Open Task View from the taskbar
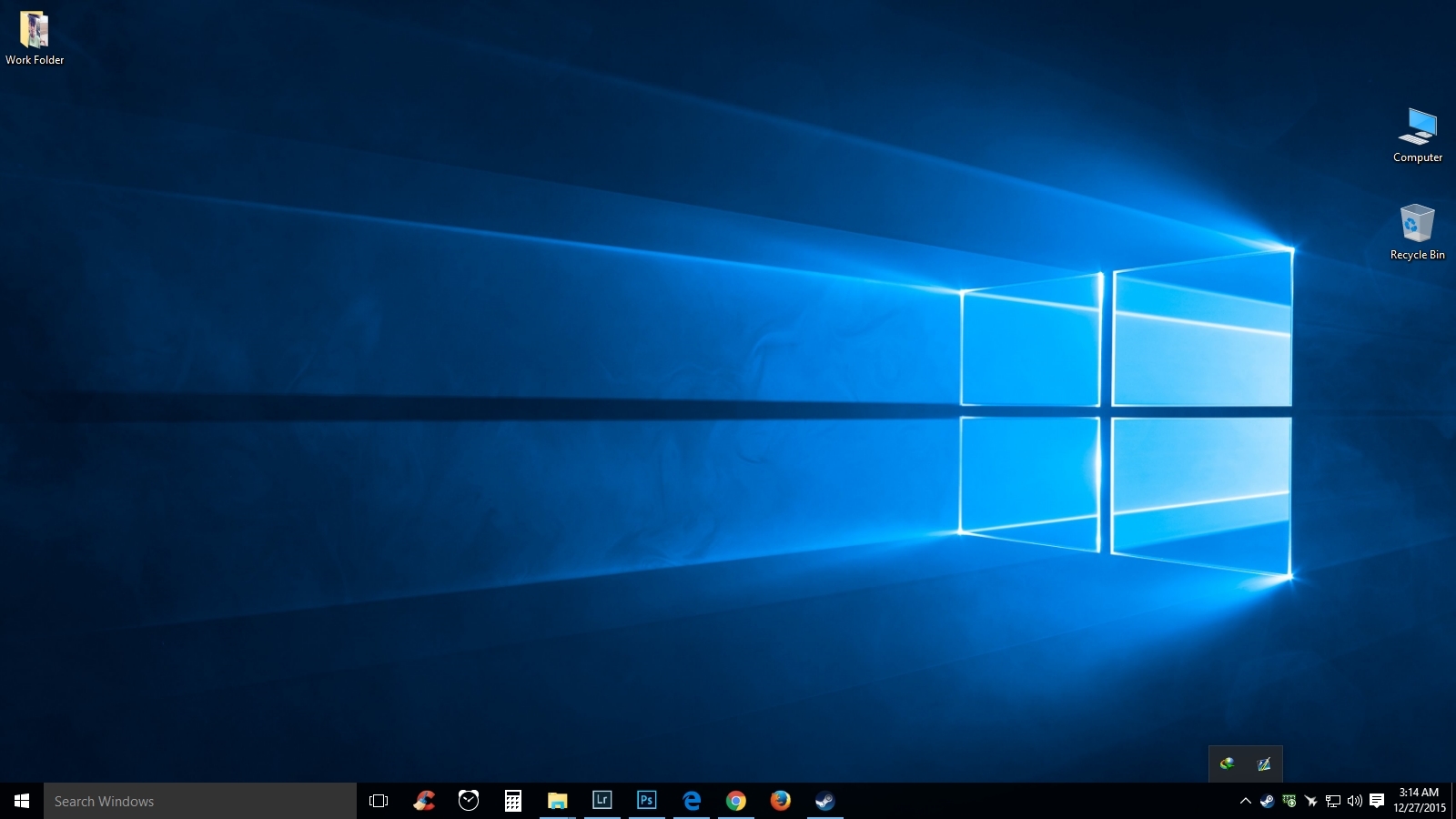The image size is (1456, 819). (x=379, y=801)
